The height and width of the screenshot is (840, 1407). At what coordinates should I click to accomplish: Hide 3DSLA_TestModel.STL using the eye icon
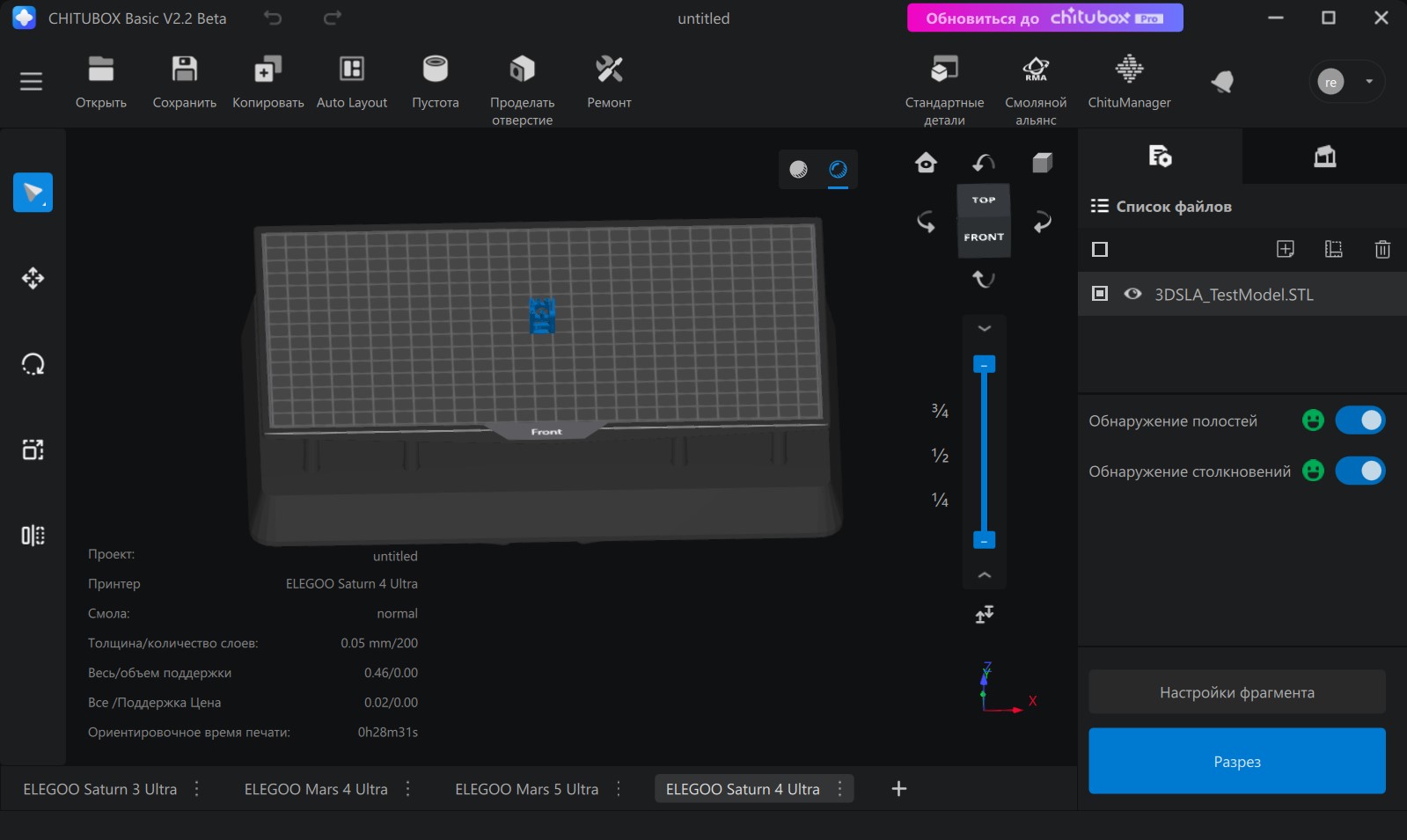coord(1132,294)
